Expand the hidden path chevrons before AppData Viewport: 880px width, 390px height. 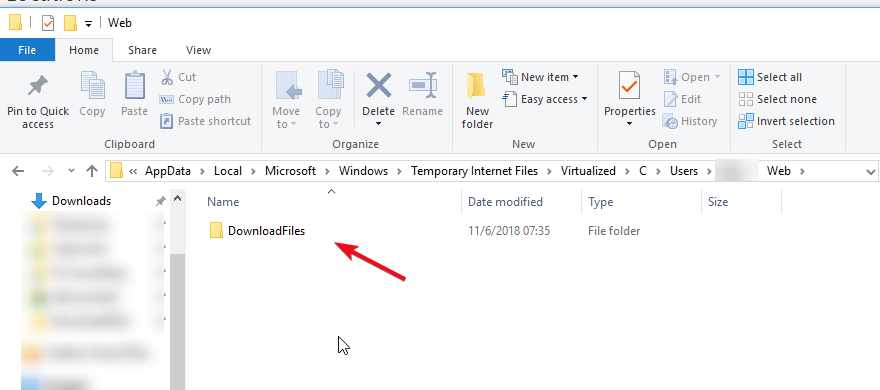(x=133, y=171)
